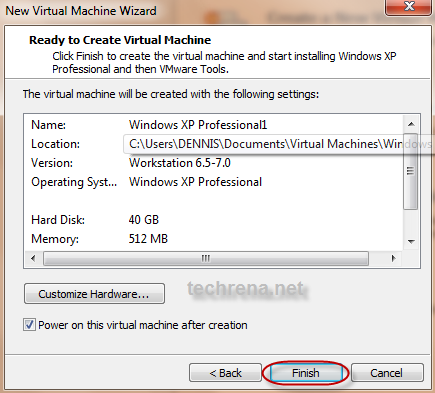Click the 'Name:' label
This screenshot has height=393, width=435.
pos(48,125)
